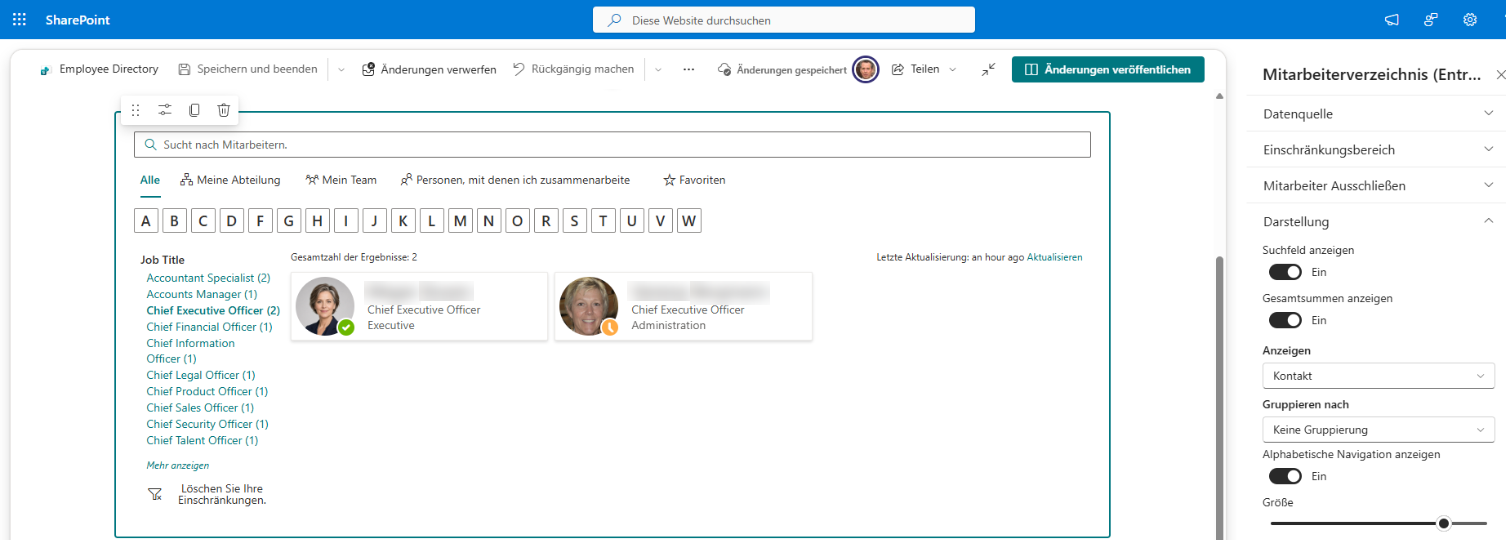
Task: Filter by the letter D
Action: [x=232, y=221]
